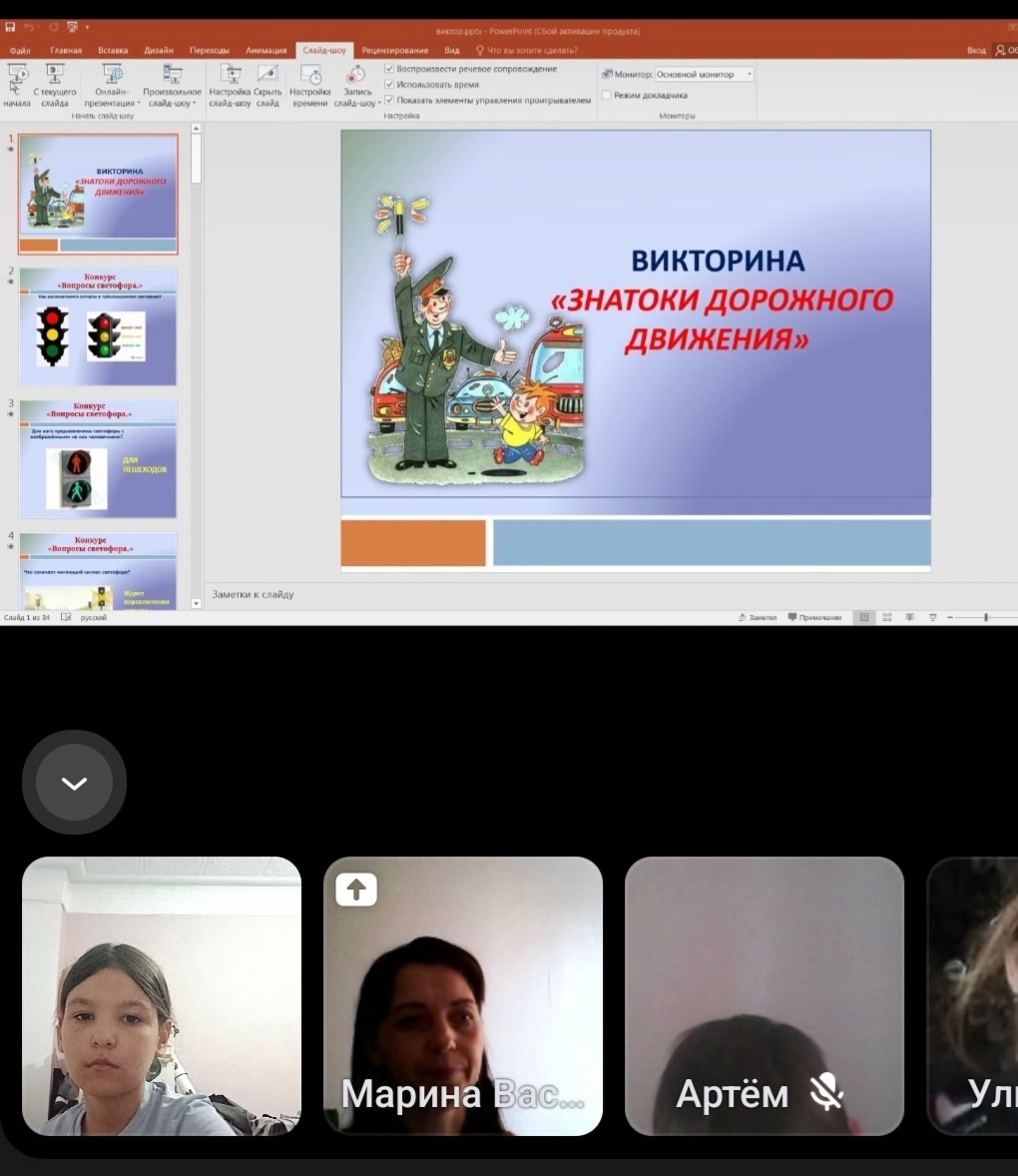Image resolution: width=1018 pixels, height=1176 pixels.
Task: Switch to Reading view icon
Action: coord(910,617)
